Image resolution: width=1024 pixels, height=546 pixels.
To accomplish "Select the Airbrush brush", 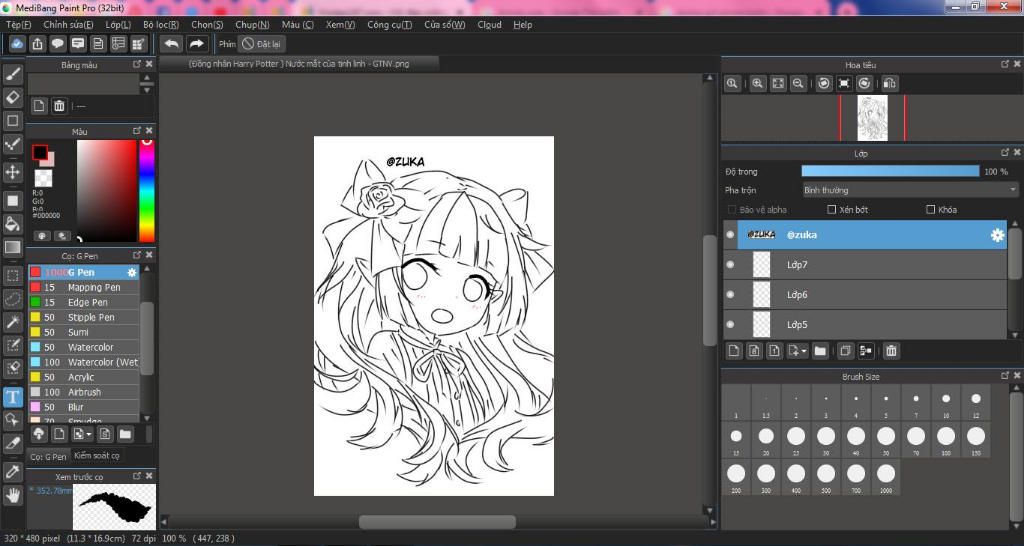I will coord(84,392).
